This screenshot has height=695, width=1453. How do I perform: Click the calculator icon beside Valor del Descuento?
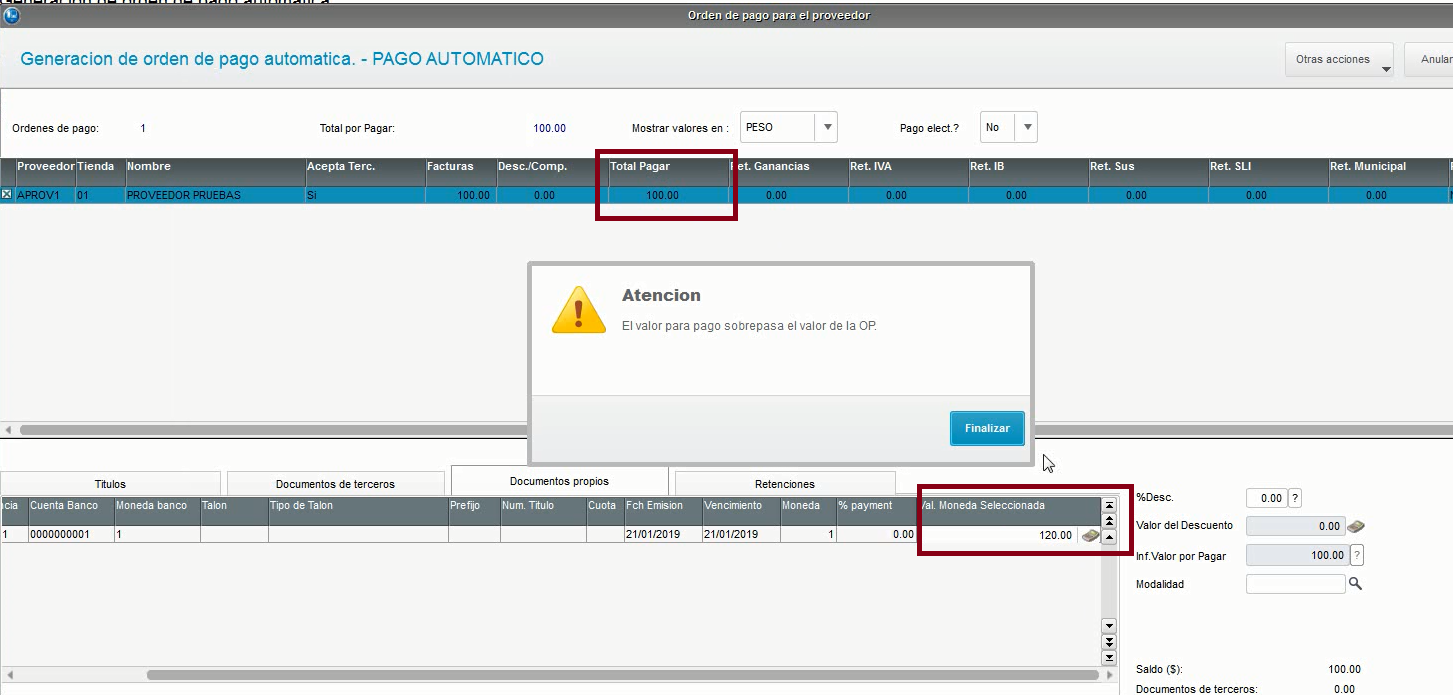coord(1356,526)
